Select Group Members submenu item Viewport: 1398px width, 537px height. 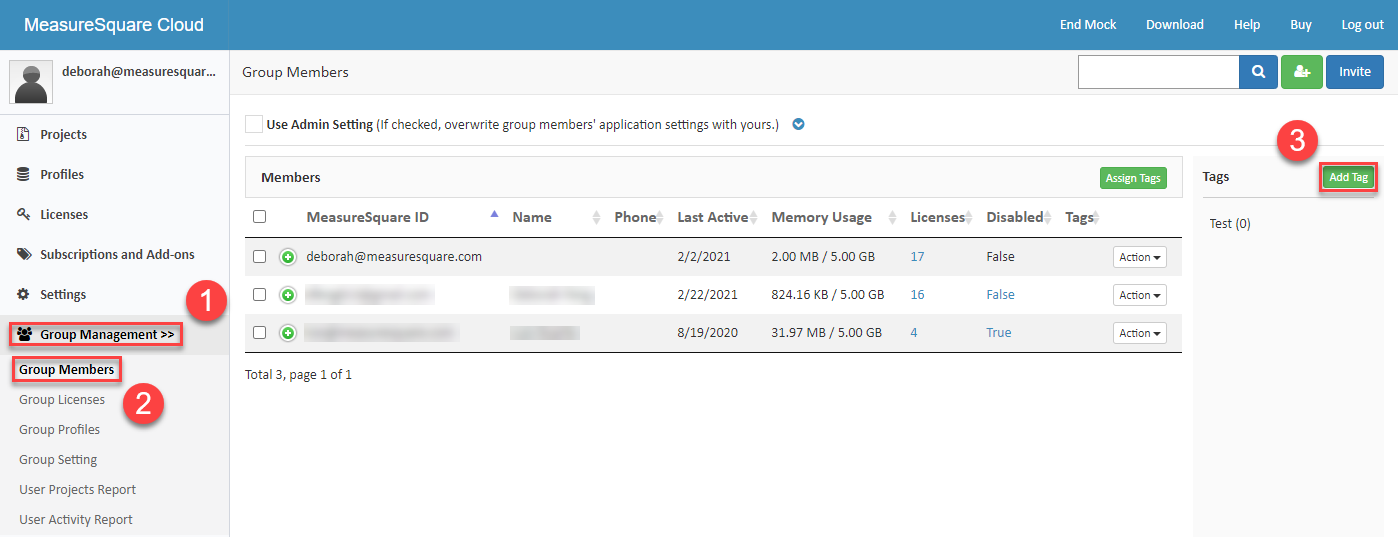click(x=66, y=369)
